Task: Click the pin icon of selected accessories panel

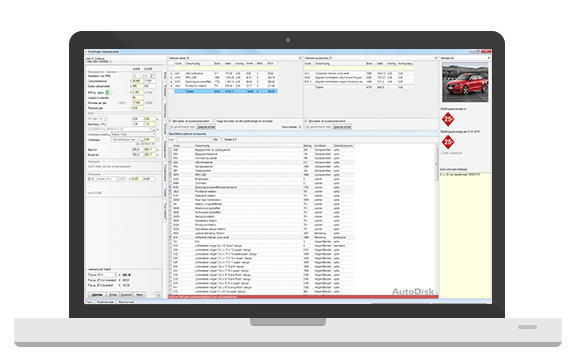Action: 436,58
